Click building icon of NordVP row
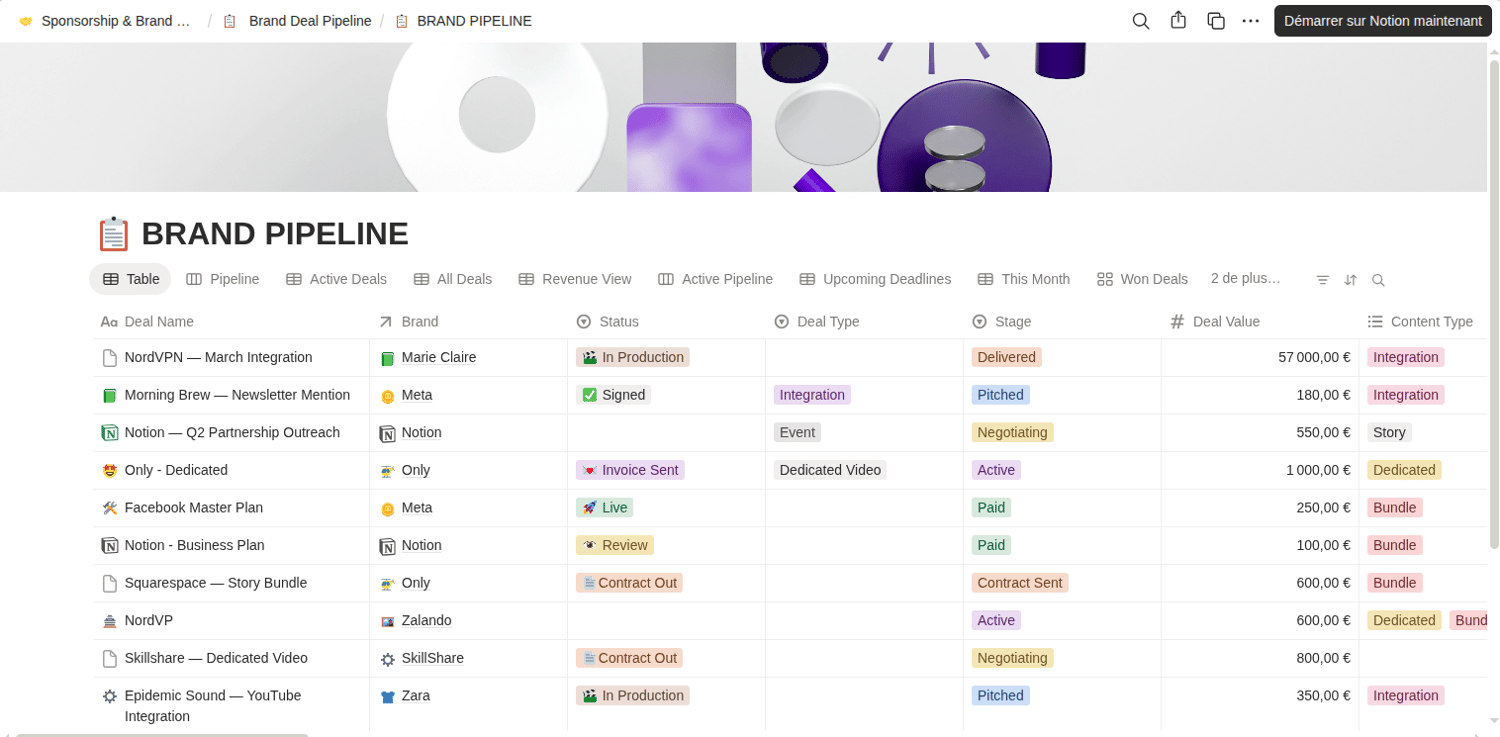The image size is (1500, 737). 110,621
